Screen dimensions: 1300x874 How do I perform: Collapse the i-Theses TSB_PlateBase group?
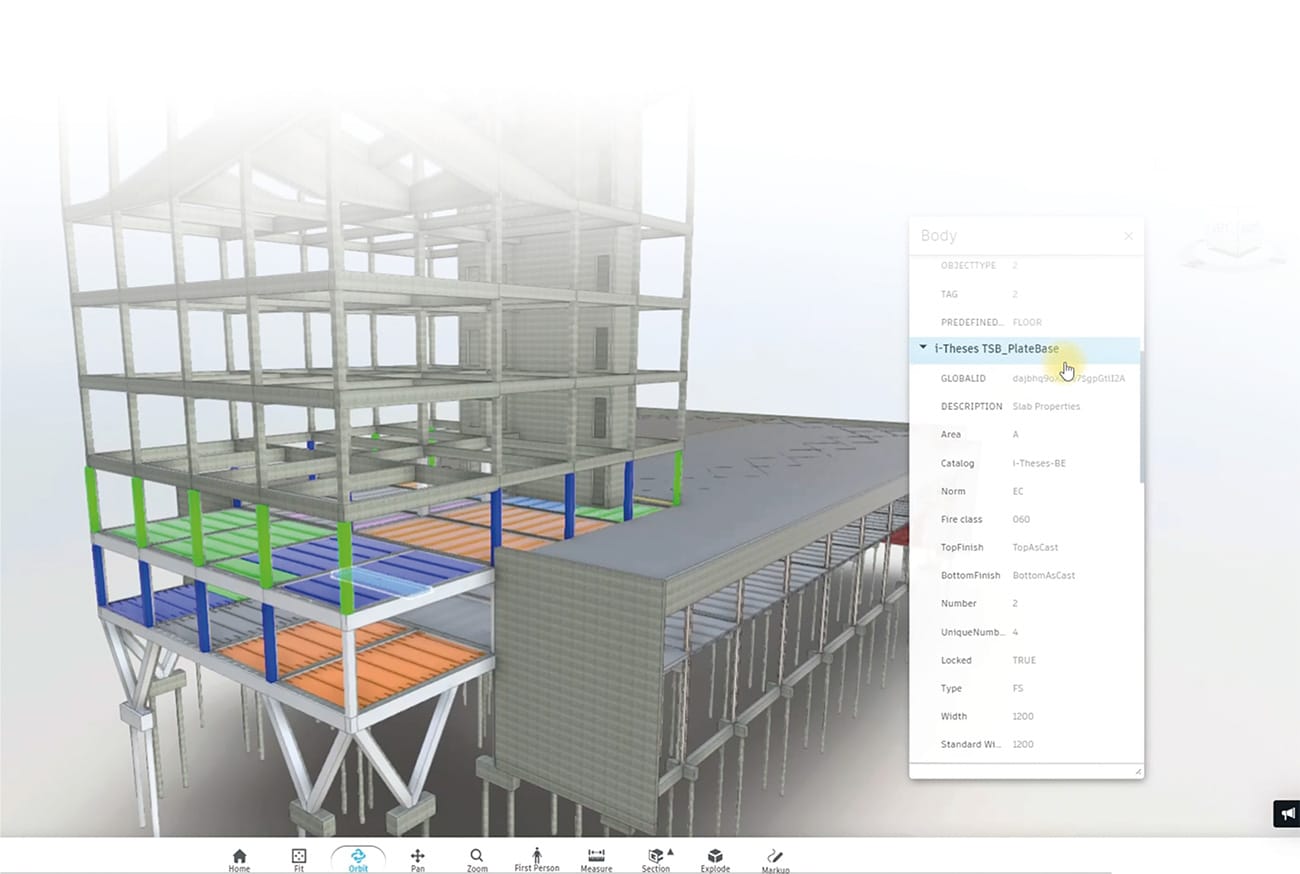[x=923, y=348]
